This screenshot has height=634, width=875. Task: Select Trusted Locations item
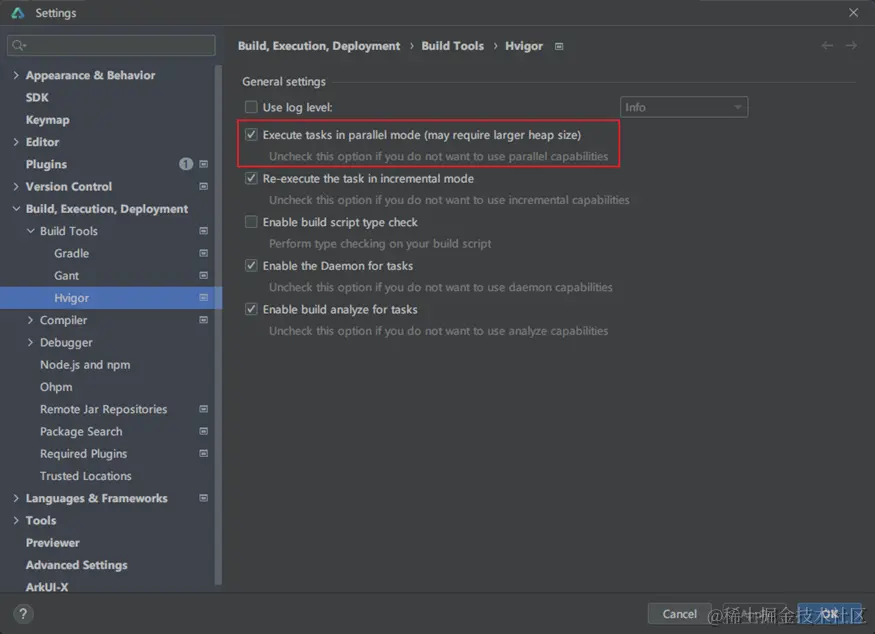coord(85,476)
